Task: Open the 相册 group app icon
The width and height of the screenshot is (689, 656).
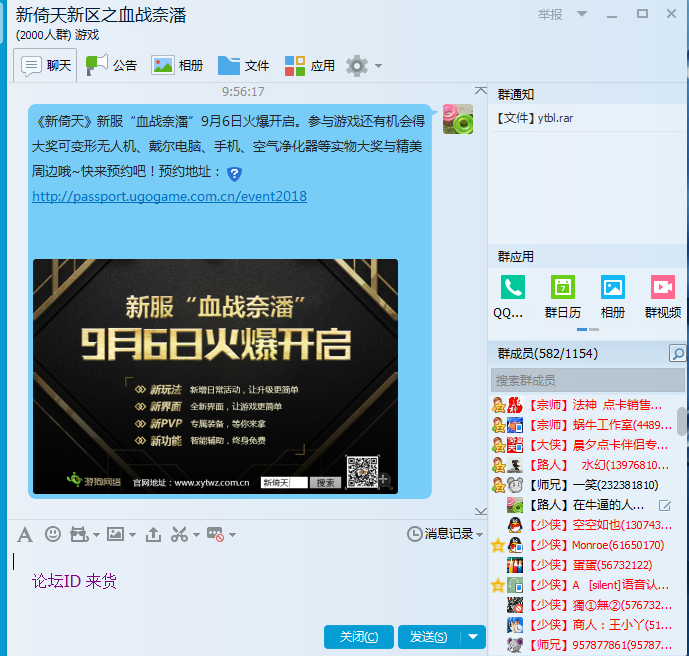Action: [x=613, y=287]
